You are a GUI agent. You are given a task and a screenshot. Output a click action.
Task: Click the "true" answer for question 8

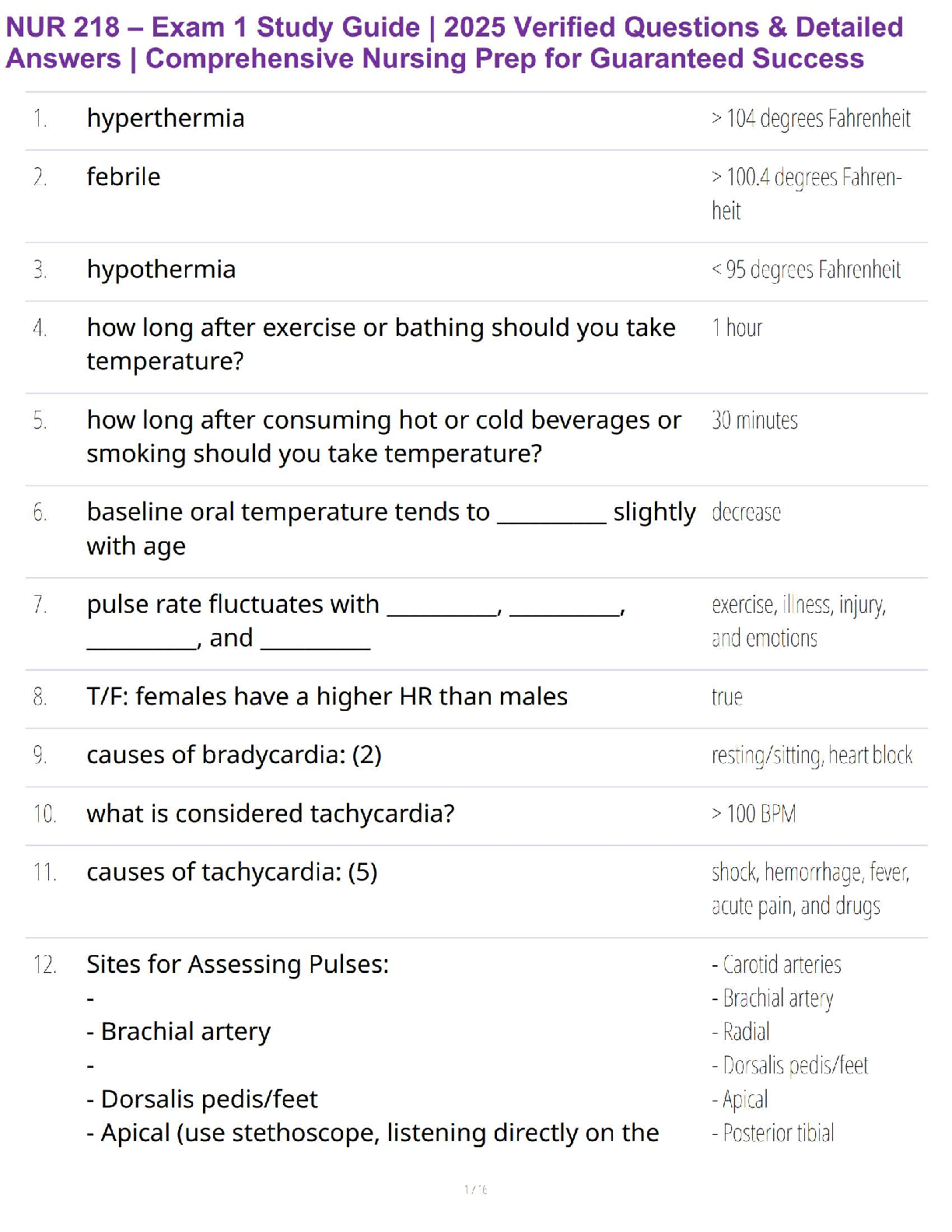727,697
